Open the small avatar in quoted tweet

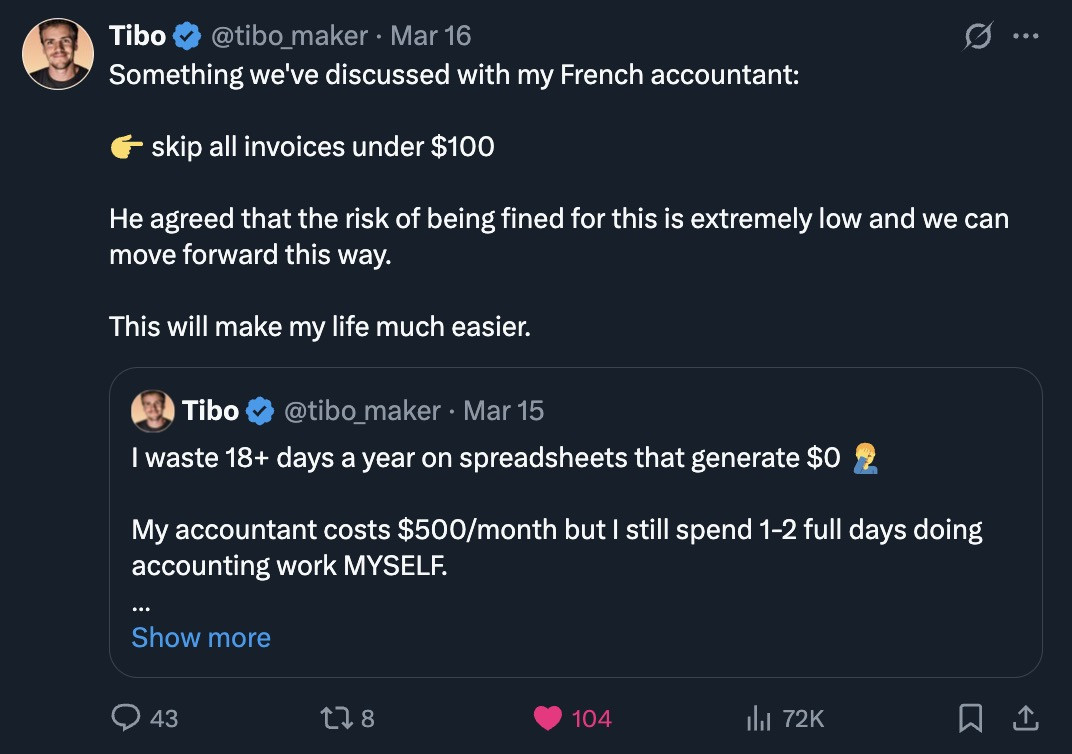[152, 411]
